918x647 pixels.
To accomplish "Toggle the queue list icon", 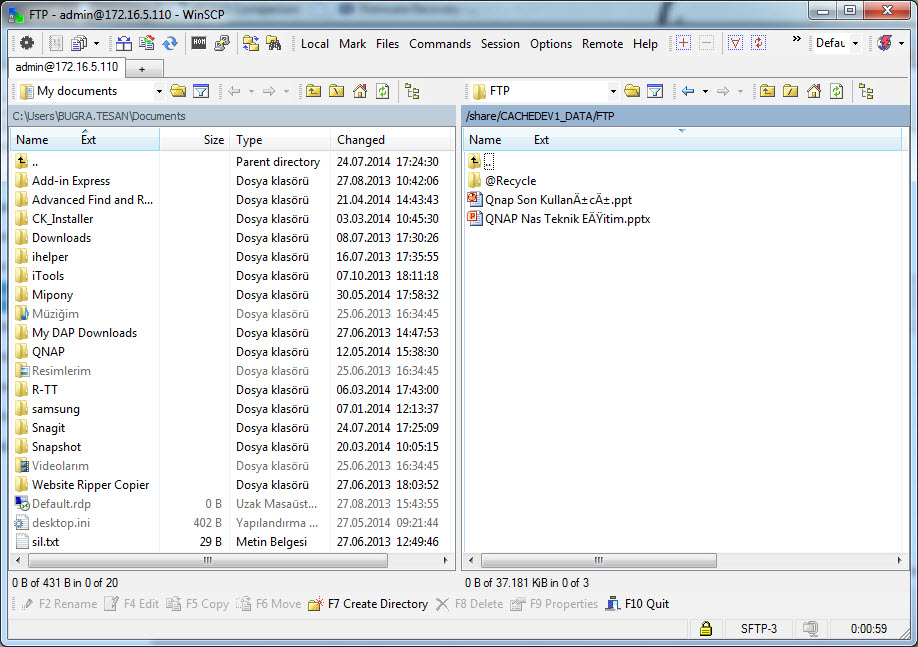I will (x=56, y=43).
